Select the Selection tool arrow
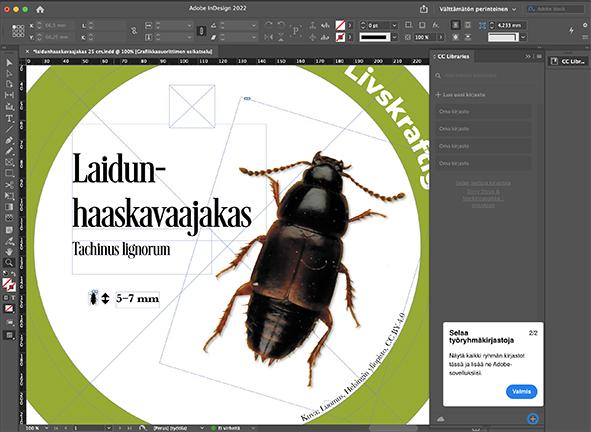This screenshot has height=432, width=591. click(x=9, y=63)
